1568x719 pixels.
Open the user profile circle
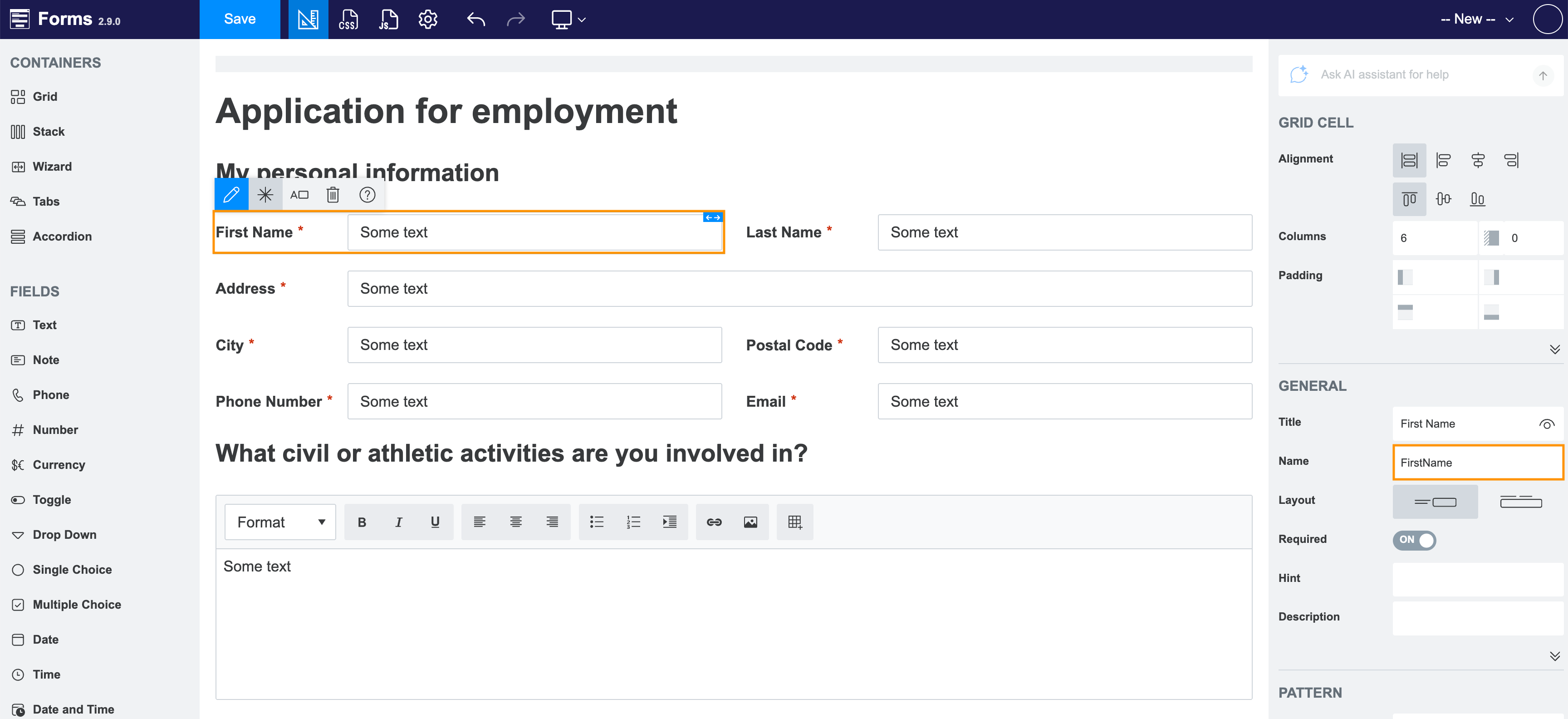(x=1547, y=19)
